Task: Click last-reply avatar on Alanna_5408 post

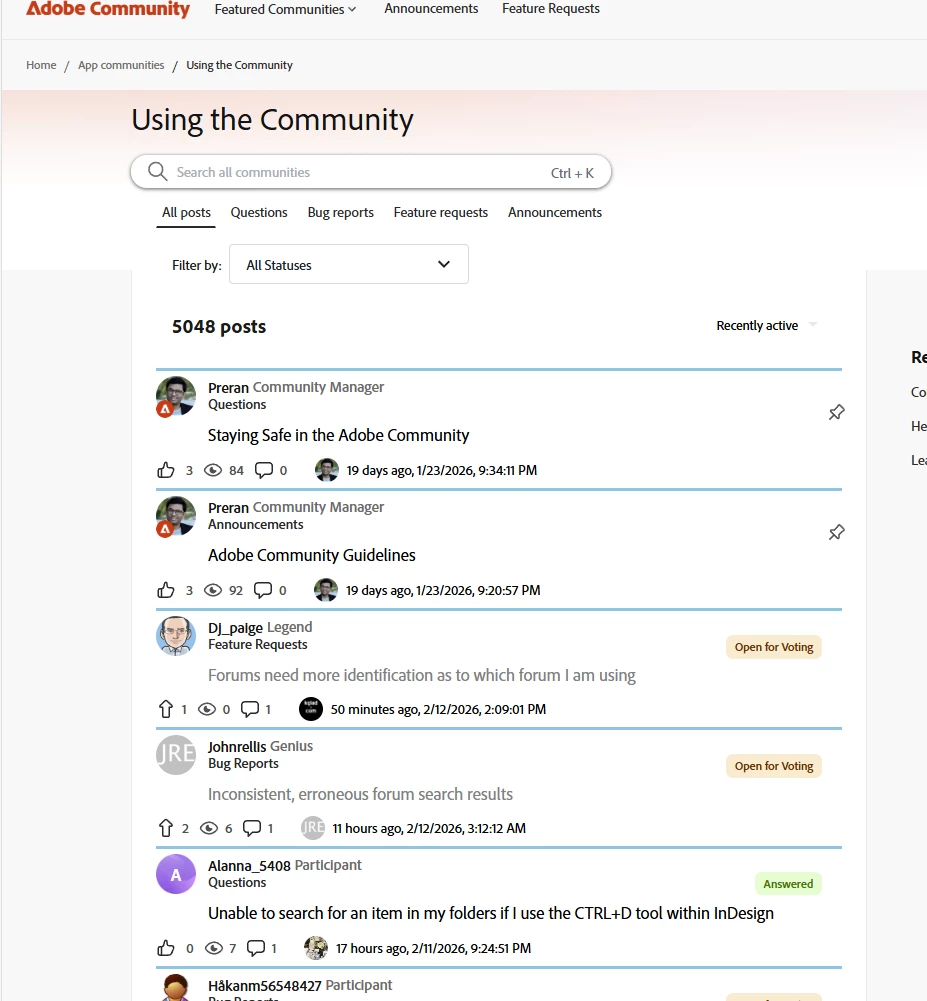Action: (316, 948)
